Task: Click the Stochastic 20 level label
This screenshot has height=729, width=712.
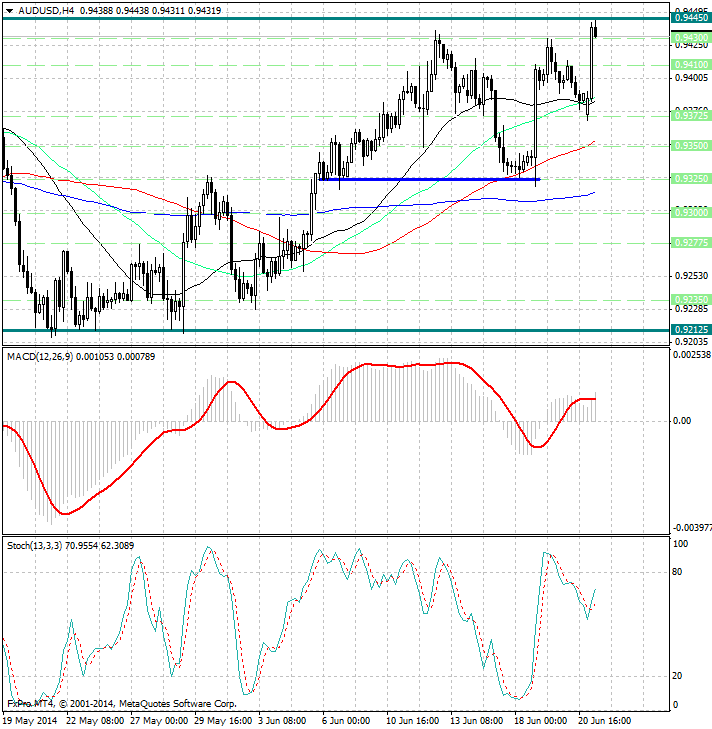Action: tap(678, 676)
